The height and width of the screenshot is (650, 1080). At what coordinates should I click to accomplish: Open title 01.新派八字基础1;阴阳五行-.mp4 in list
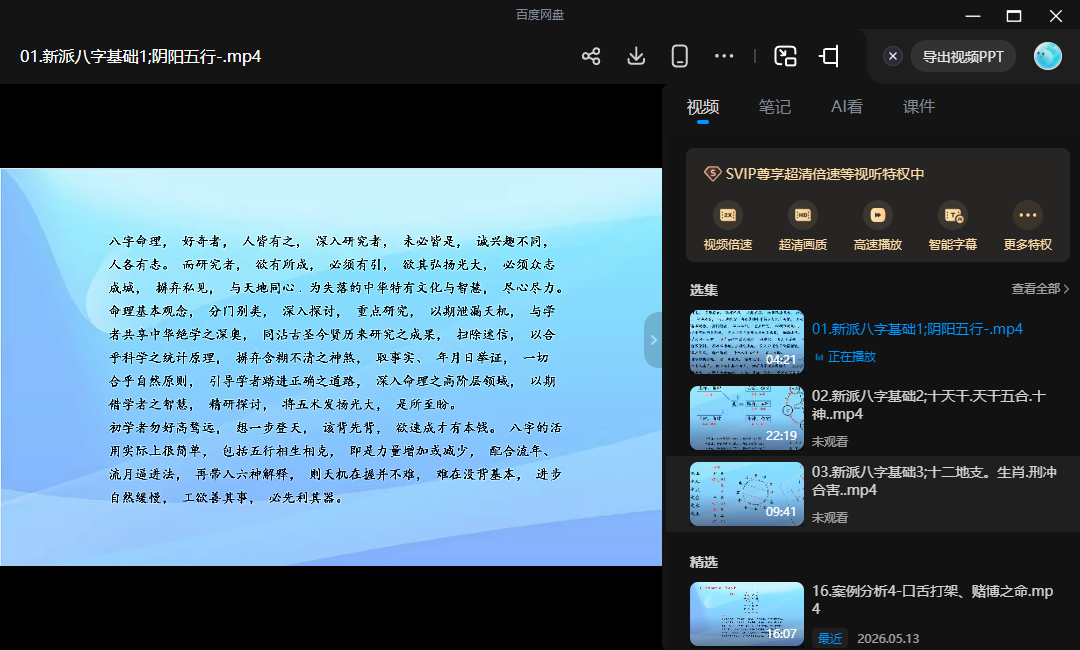point(917,329)
